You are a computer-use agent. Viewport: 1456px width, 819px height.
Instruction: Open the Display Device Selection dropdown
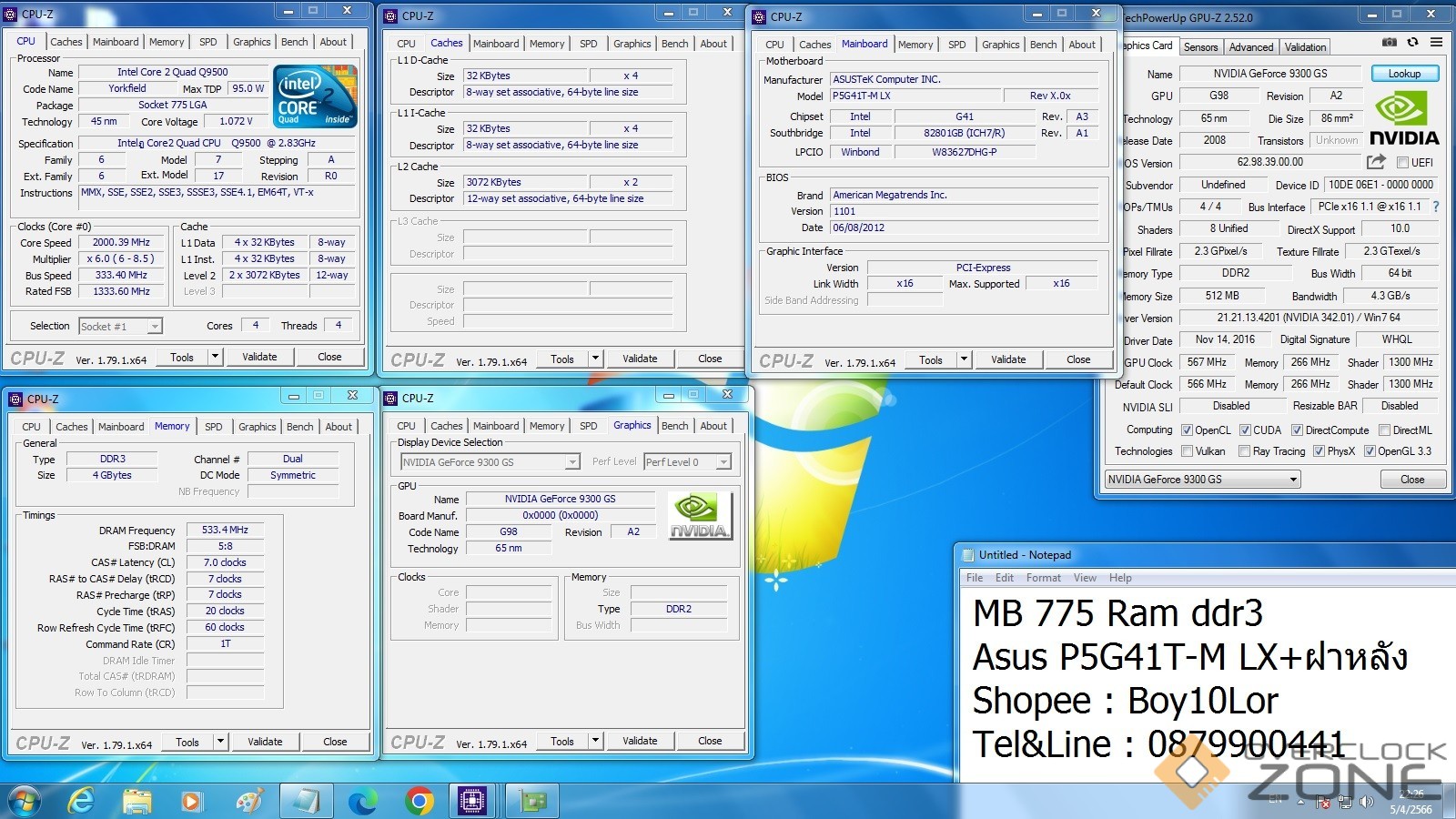pos(571,462)
